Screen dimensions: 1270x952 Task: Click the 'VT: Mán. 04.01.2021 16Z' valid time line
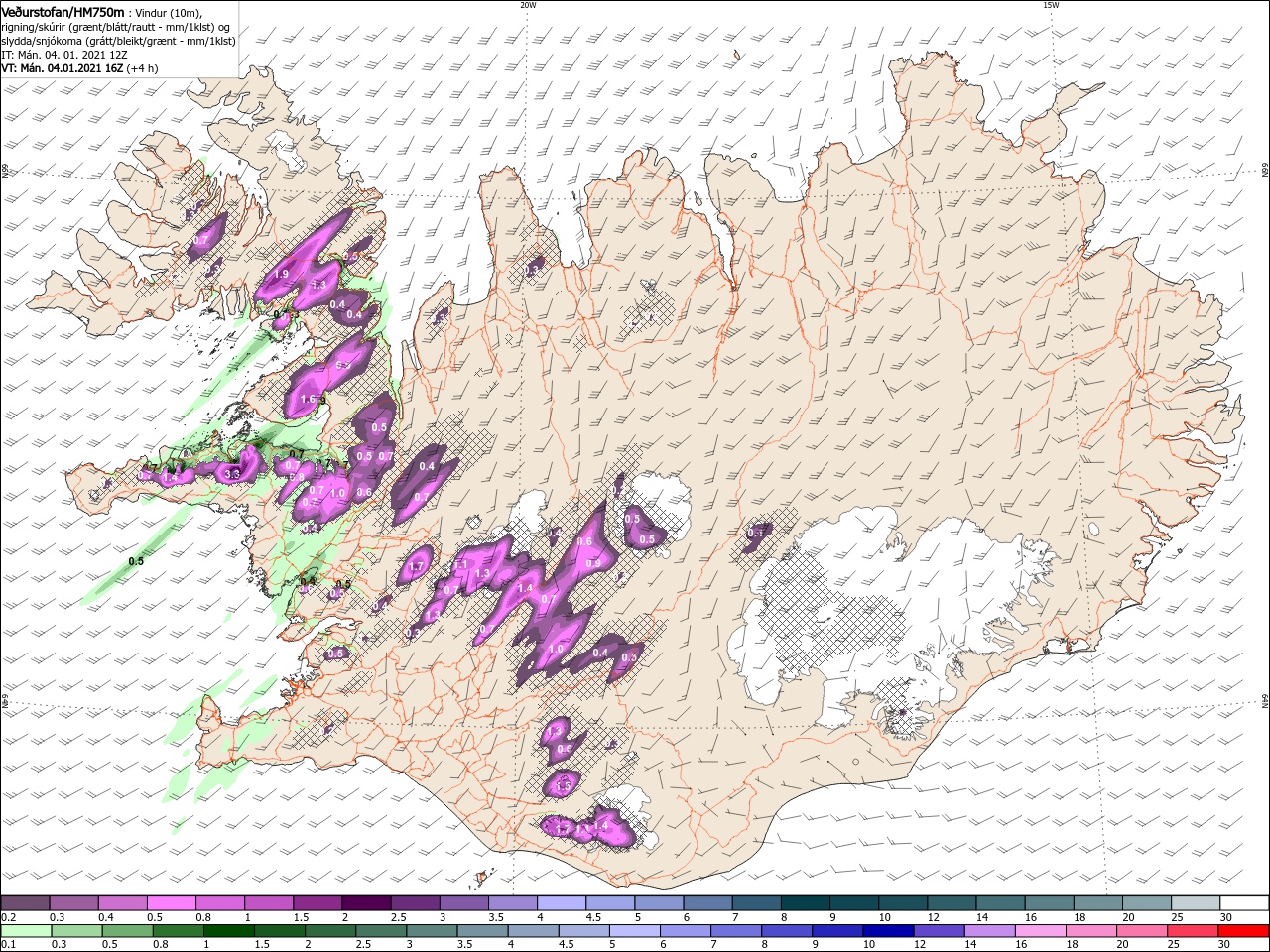[63, 68]
